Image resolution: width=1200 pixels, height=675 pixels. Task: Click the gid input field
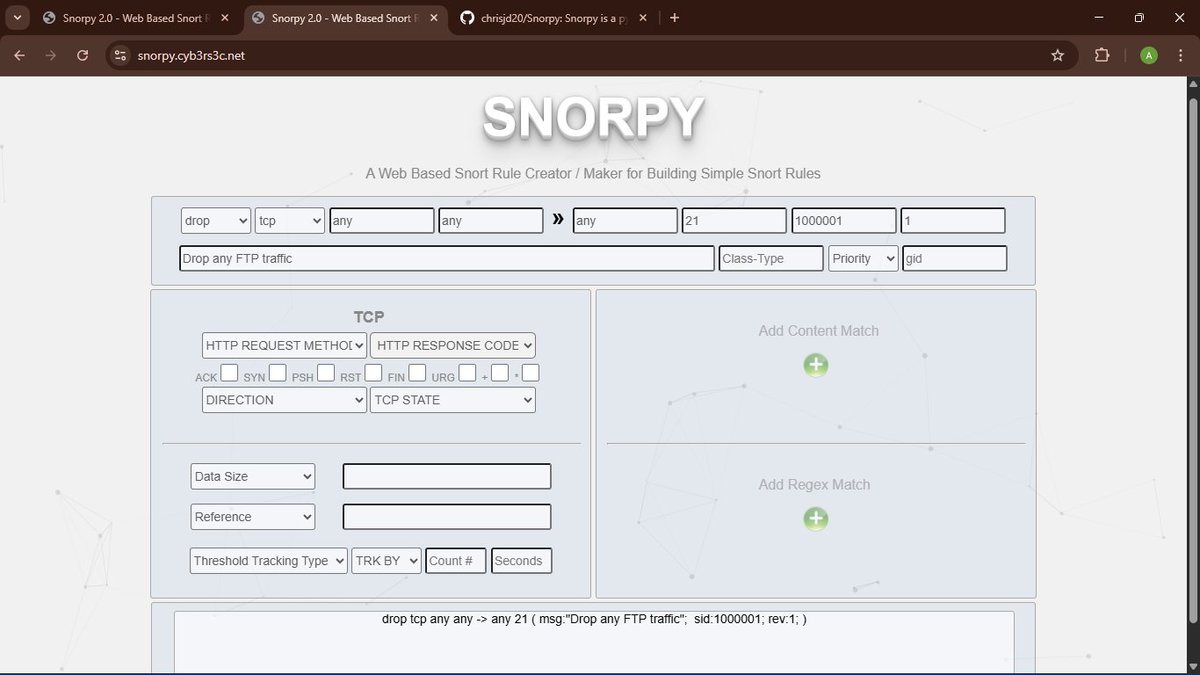954,258
